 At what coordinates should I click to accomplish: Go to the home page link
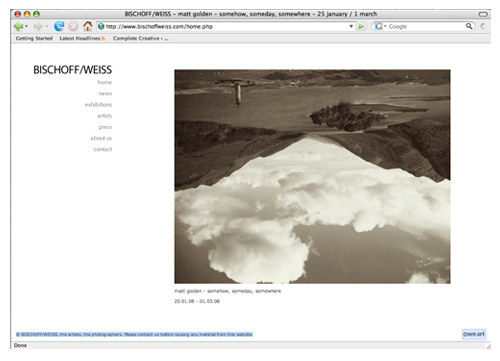[x=104, y=82]
